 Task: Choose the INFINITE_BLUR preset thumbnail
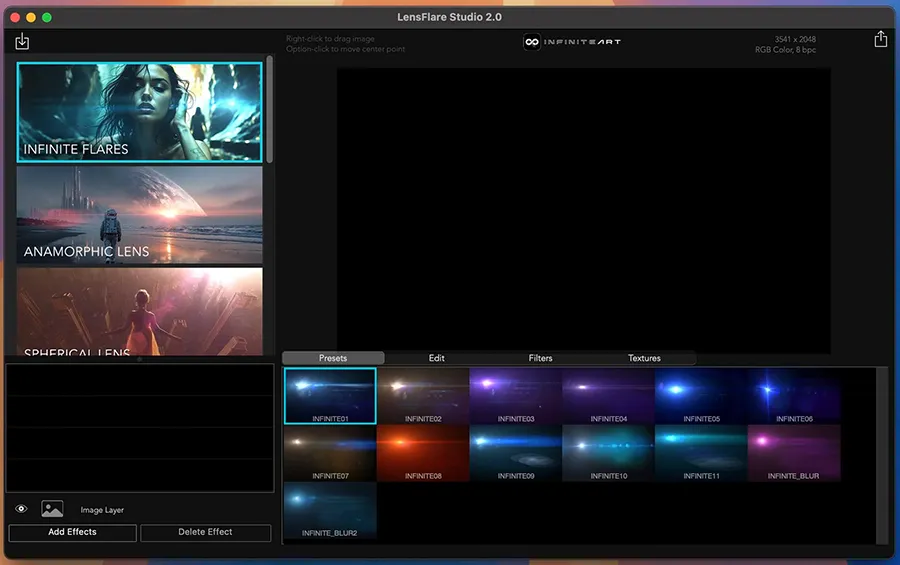tap(794, 453)
